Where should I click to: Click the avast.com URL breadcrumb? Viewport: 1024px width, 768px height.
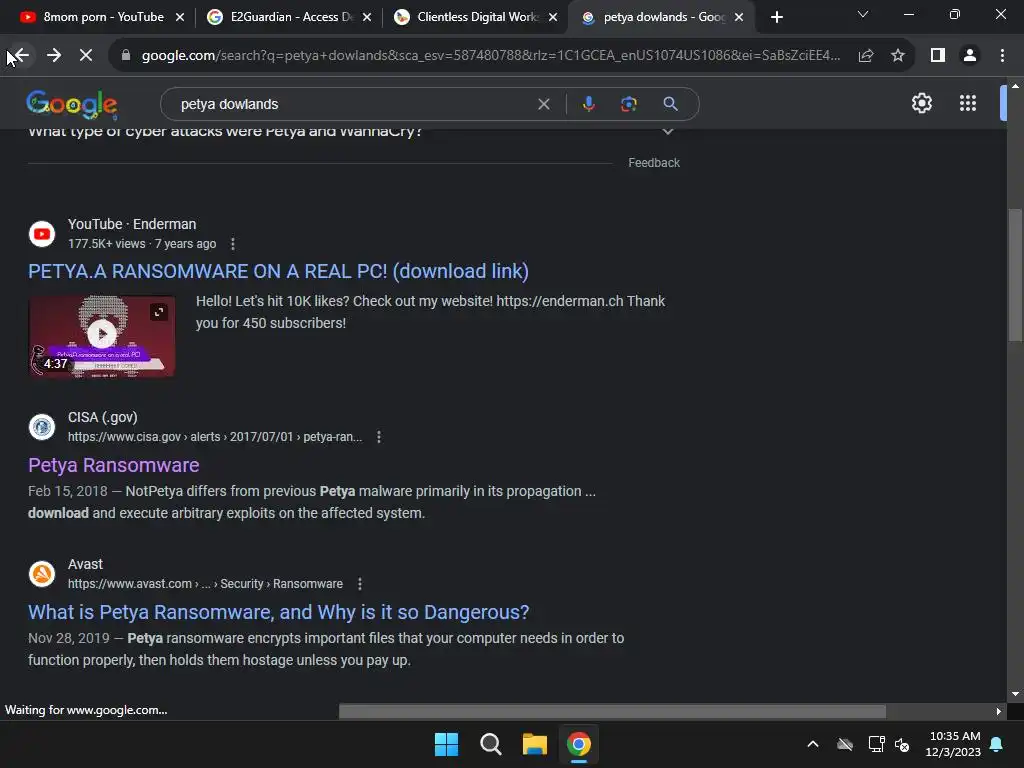tap(205, 584)
